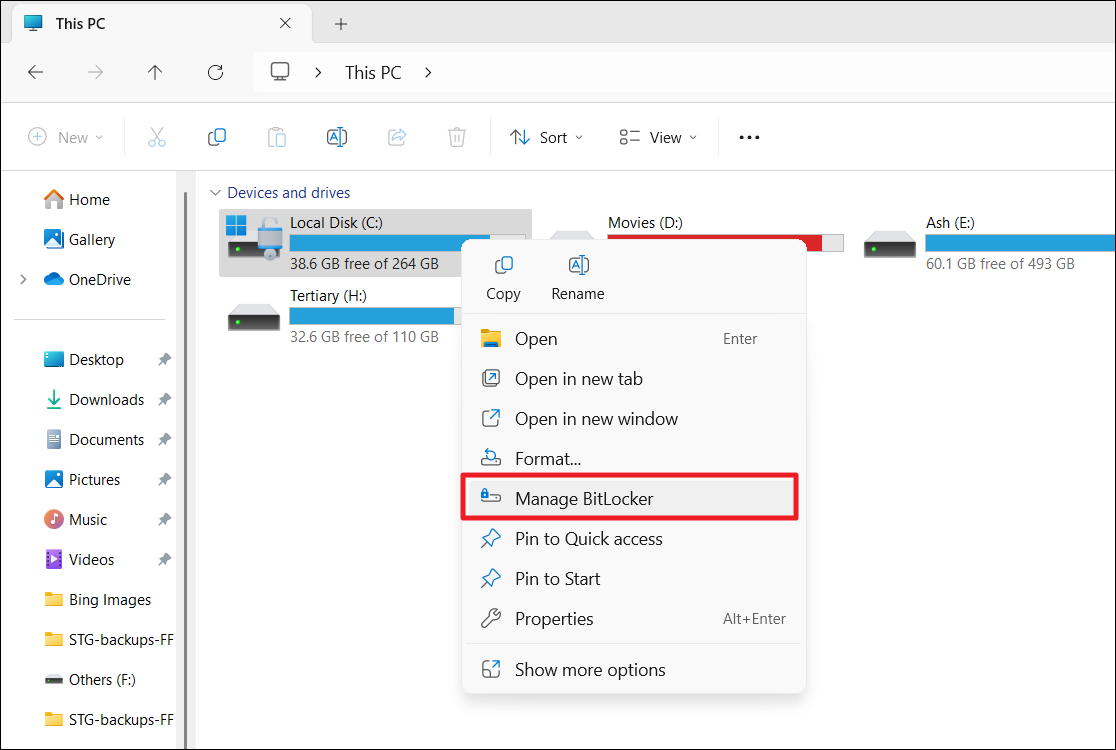Screen dimensions: 1116x750
Task: Open the View dropdown menu
Action: coord(658,138)
